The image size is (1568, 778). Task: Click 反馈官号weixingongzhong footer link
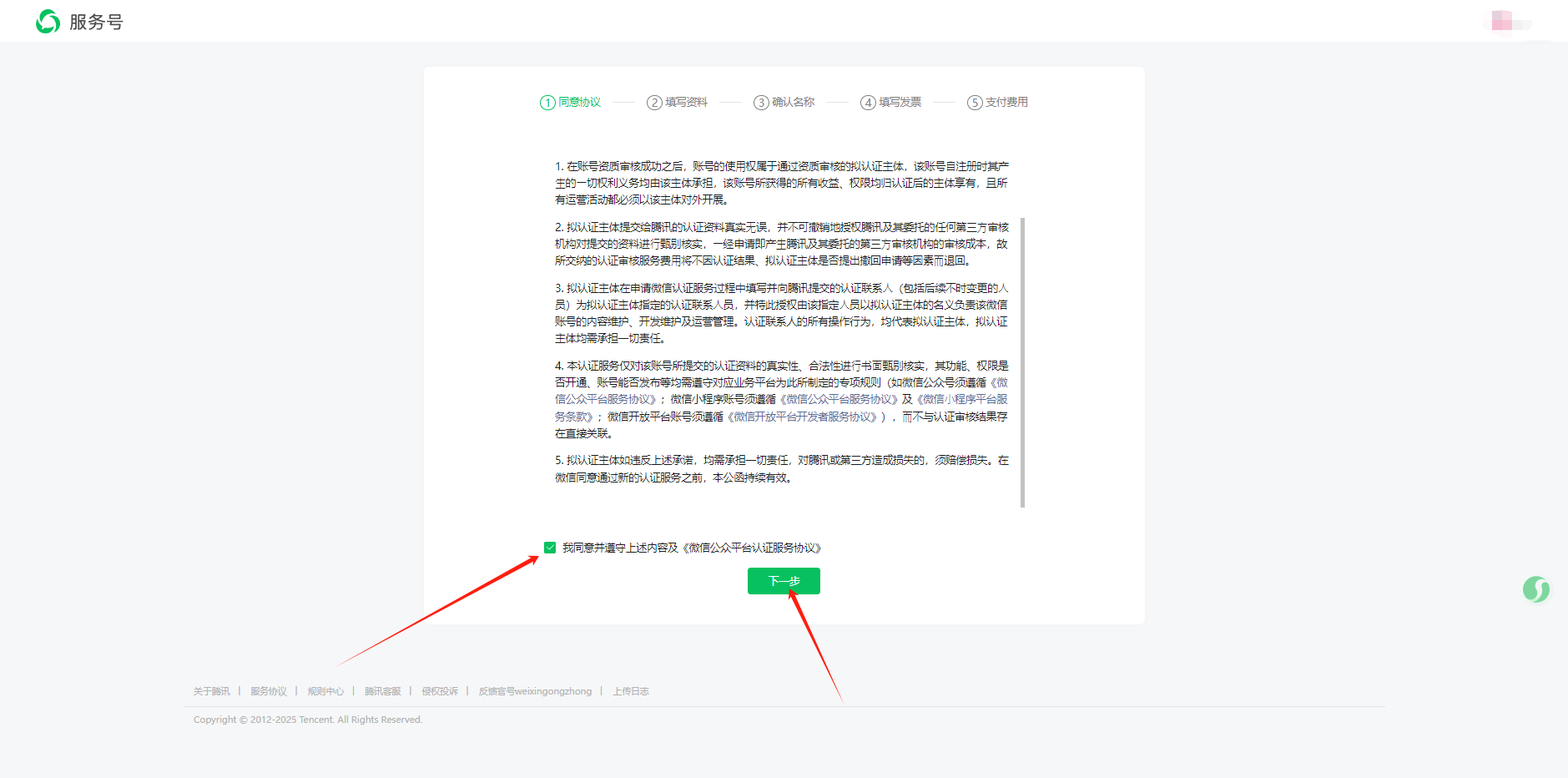(x=535, y=691)
